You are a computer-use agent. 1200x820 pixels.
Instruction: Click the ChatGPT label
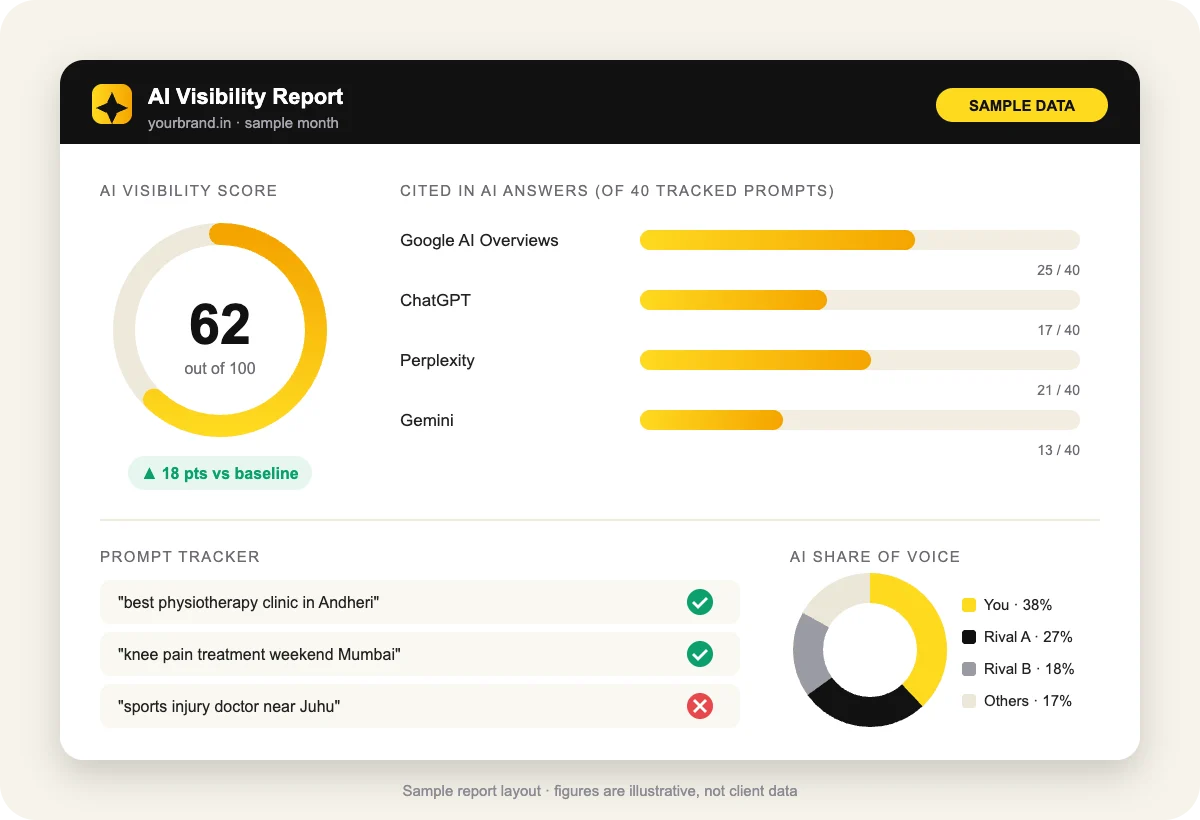coord(435,300)
